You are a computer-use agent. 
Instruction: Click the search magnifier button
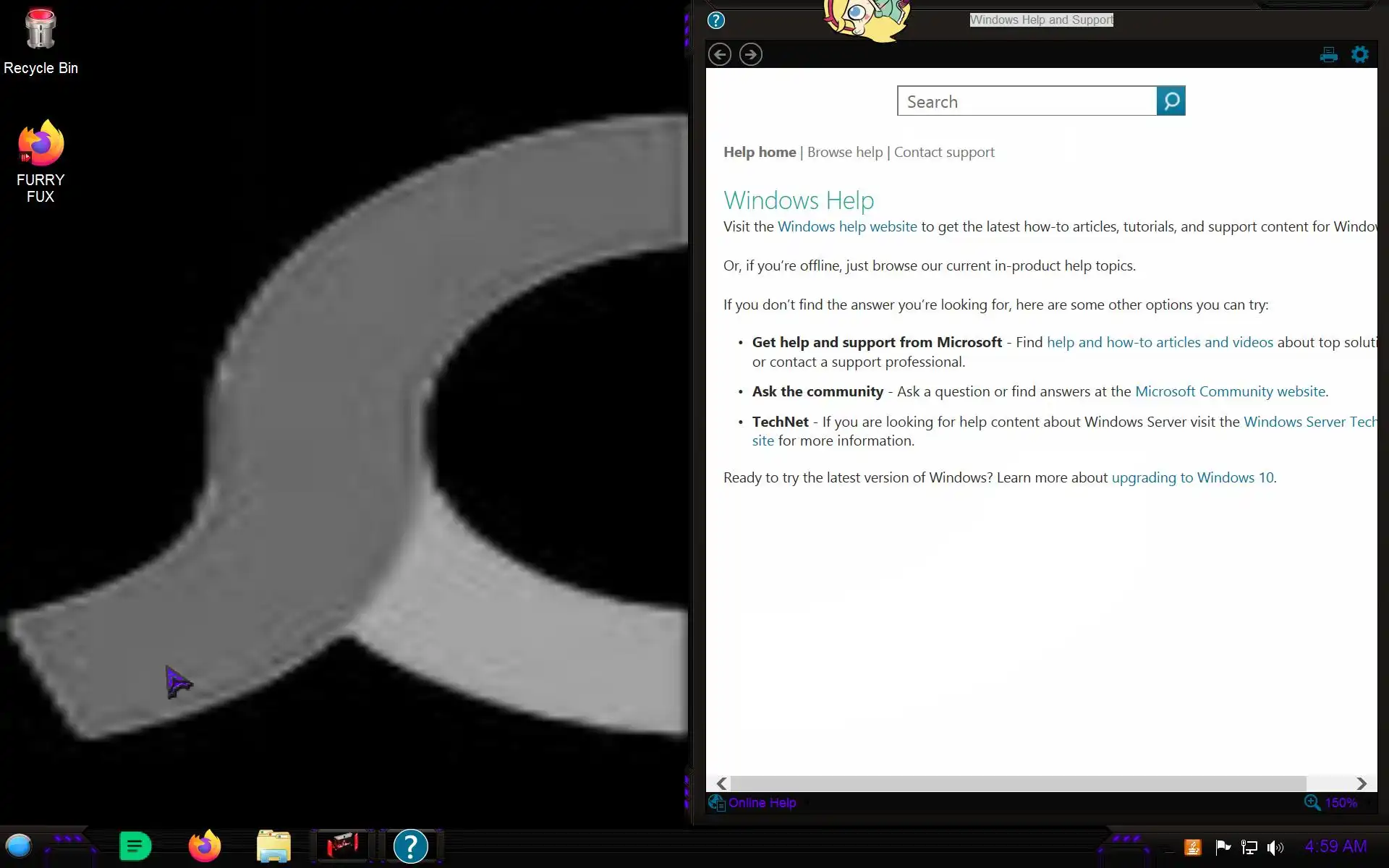click(1171, 101)
